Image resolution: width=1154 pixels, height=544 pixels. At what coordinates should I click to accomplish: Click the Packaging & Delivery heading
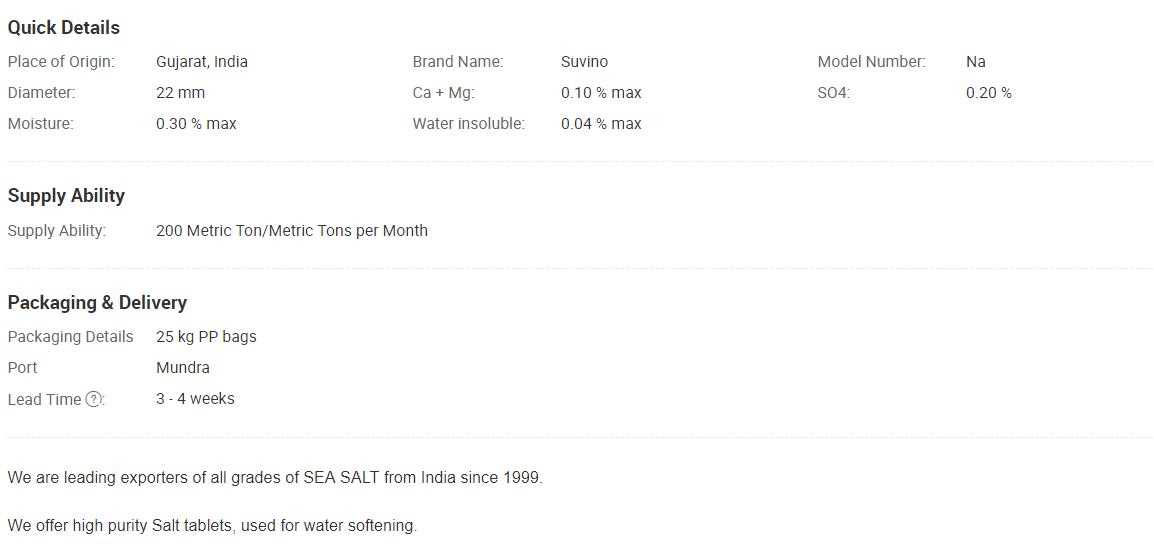pos(97,303)
